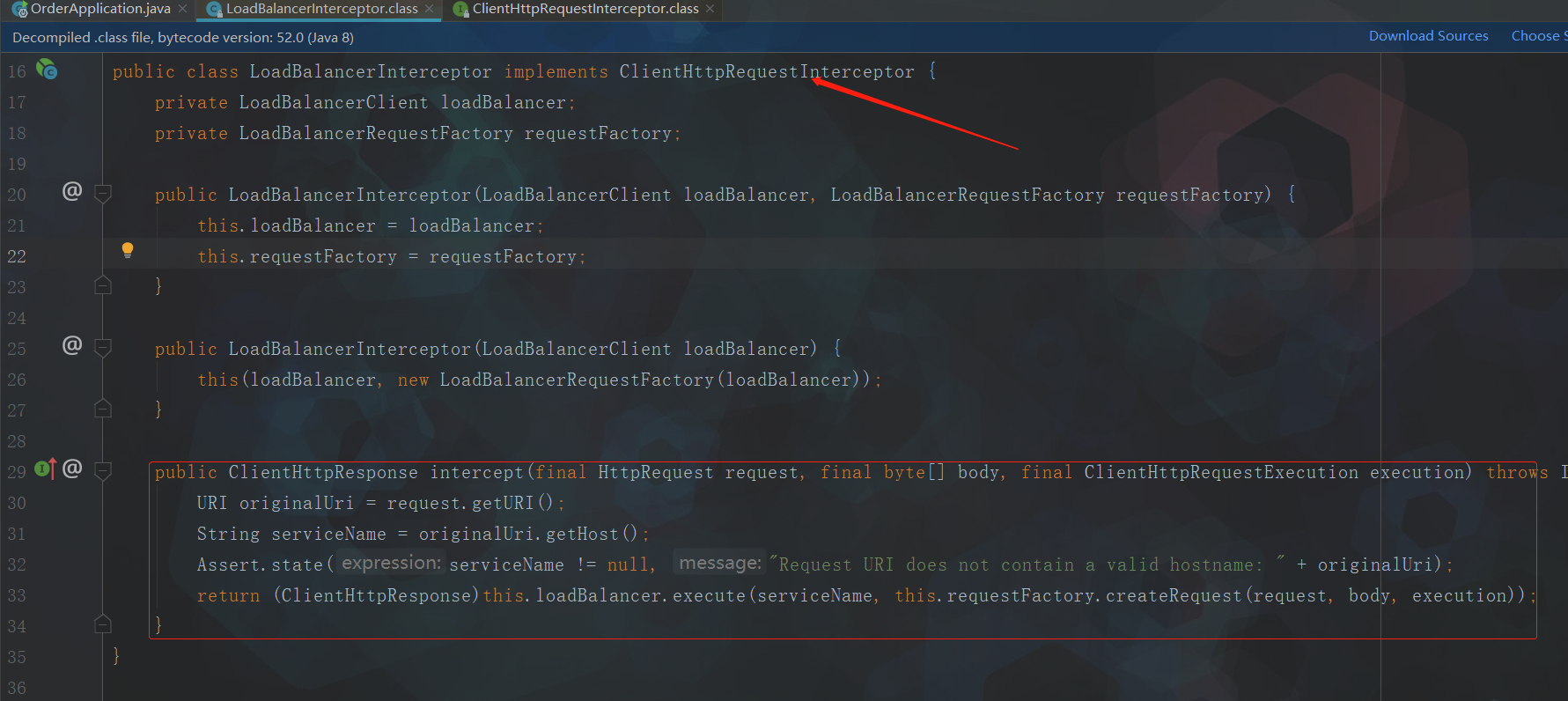The width and height of the screenshot is (1568, 701).
Task: Close the ClientHttpRequestInterceptor.class tab
Action: (x=710, y=9)
